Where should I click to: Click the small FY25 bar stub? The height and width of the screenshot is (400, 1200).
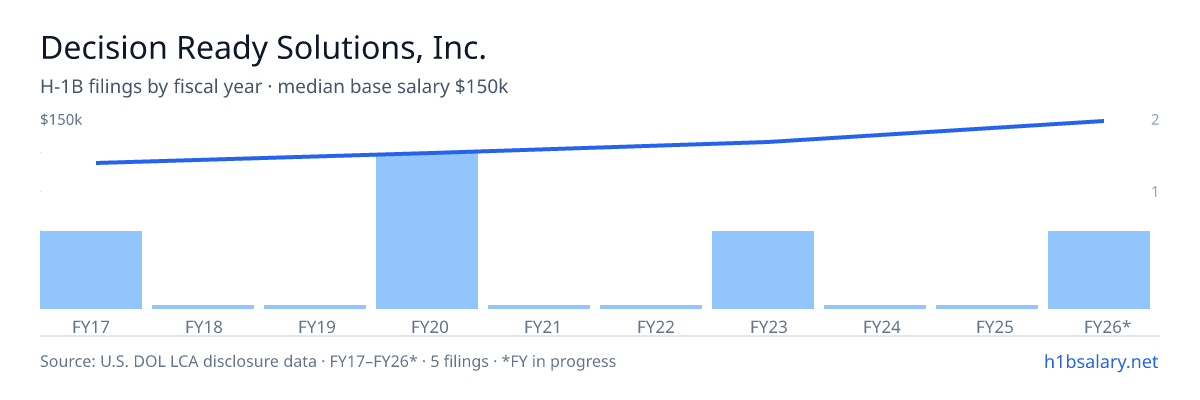click(987, 307)
